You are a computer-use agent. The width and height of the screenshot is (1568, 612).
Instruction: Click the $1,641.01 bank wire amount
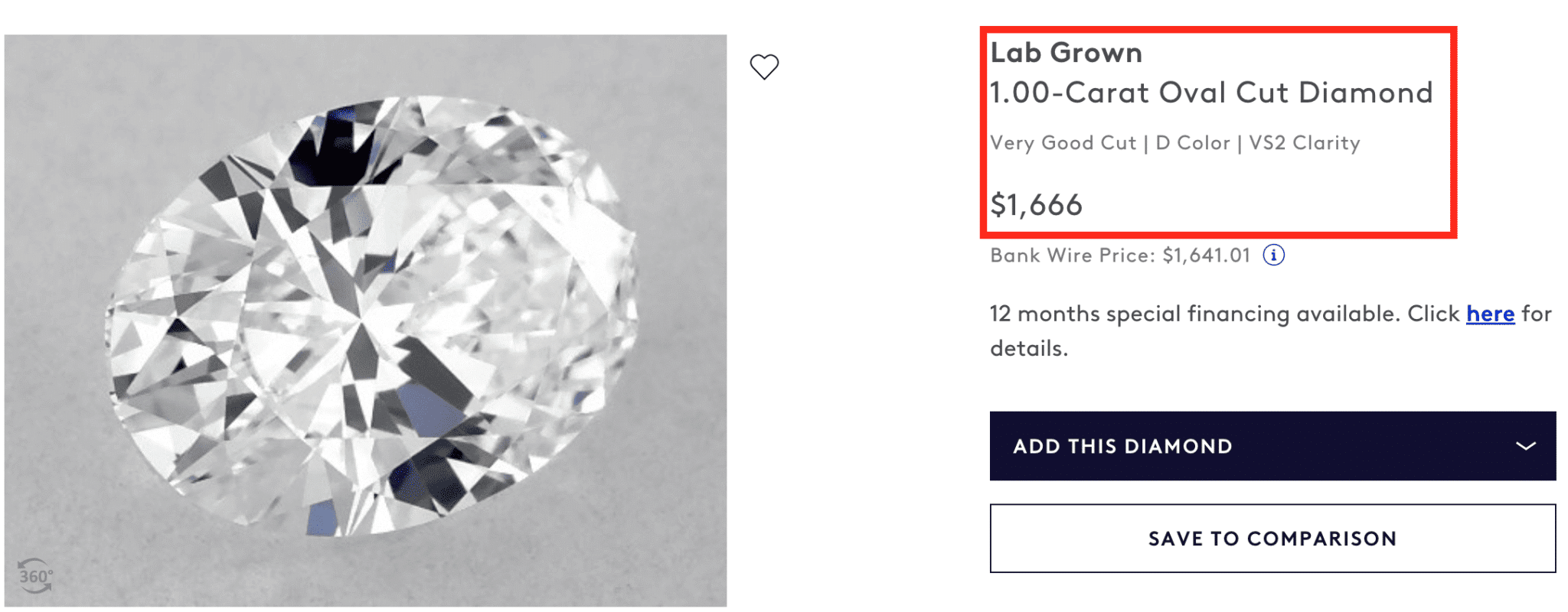click(x=1206, y=256)
